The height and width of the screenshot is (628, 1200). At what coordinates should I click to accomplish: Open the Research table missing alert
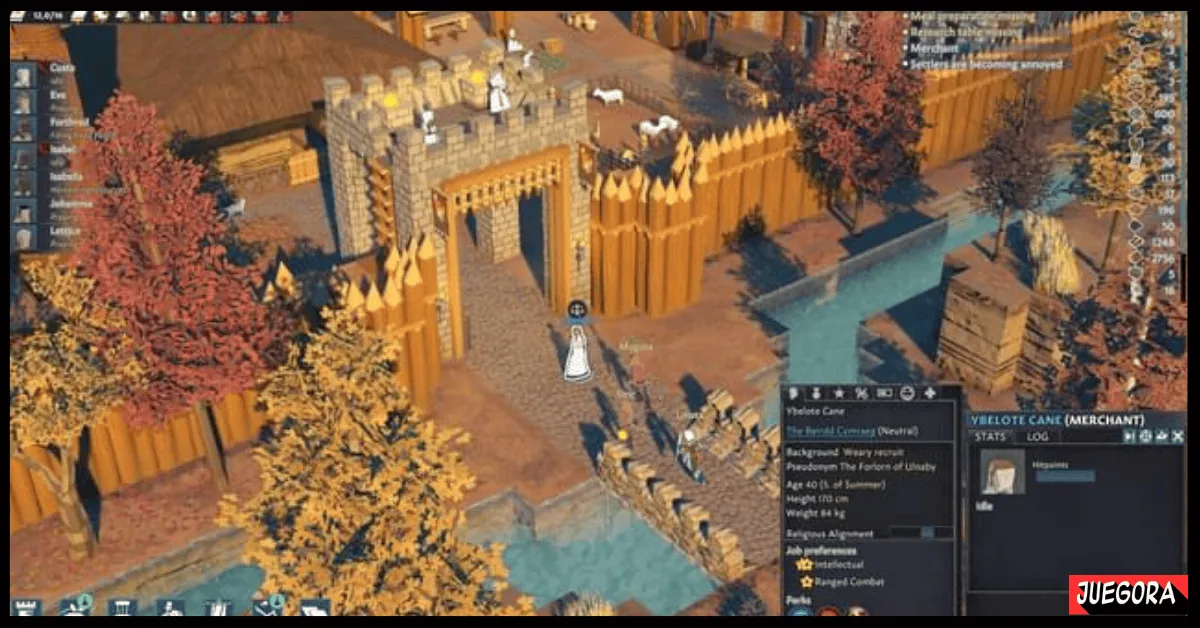coord(967,33)
